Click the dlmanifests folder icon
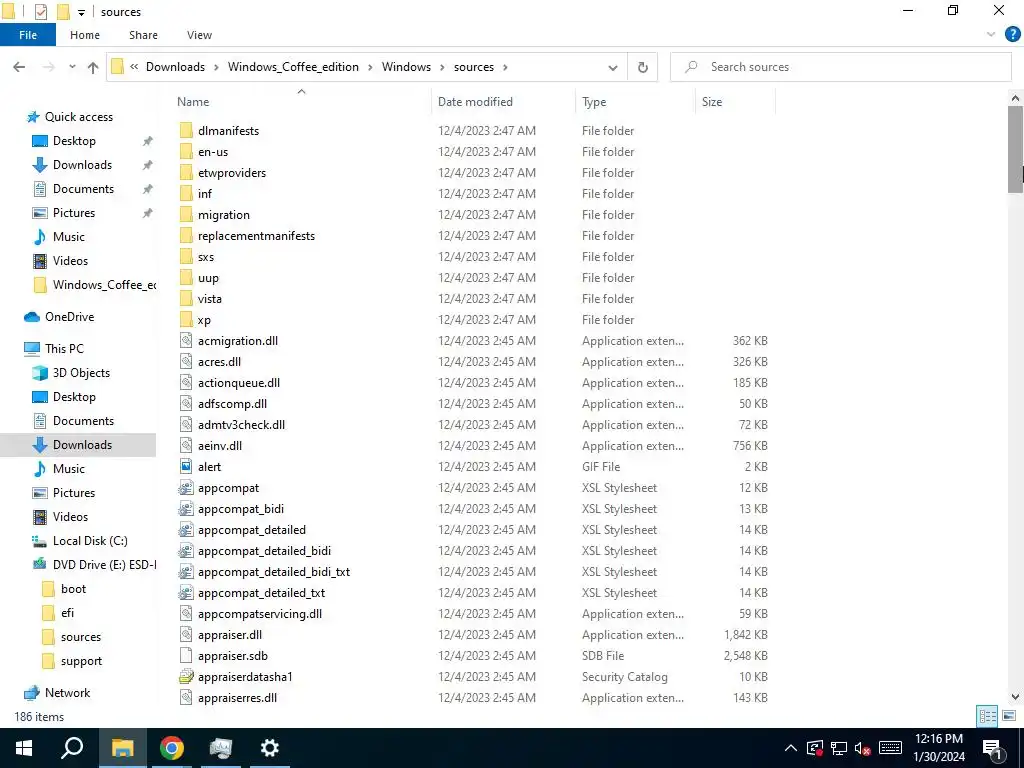Screen dimensions: 1024x768 click(186, 131)
